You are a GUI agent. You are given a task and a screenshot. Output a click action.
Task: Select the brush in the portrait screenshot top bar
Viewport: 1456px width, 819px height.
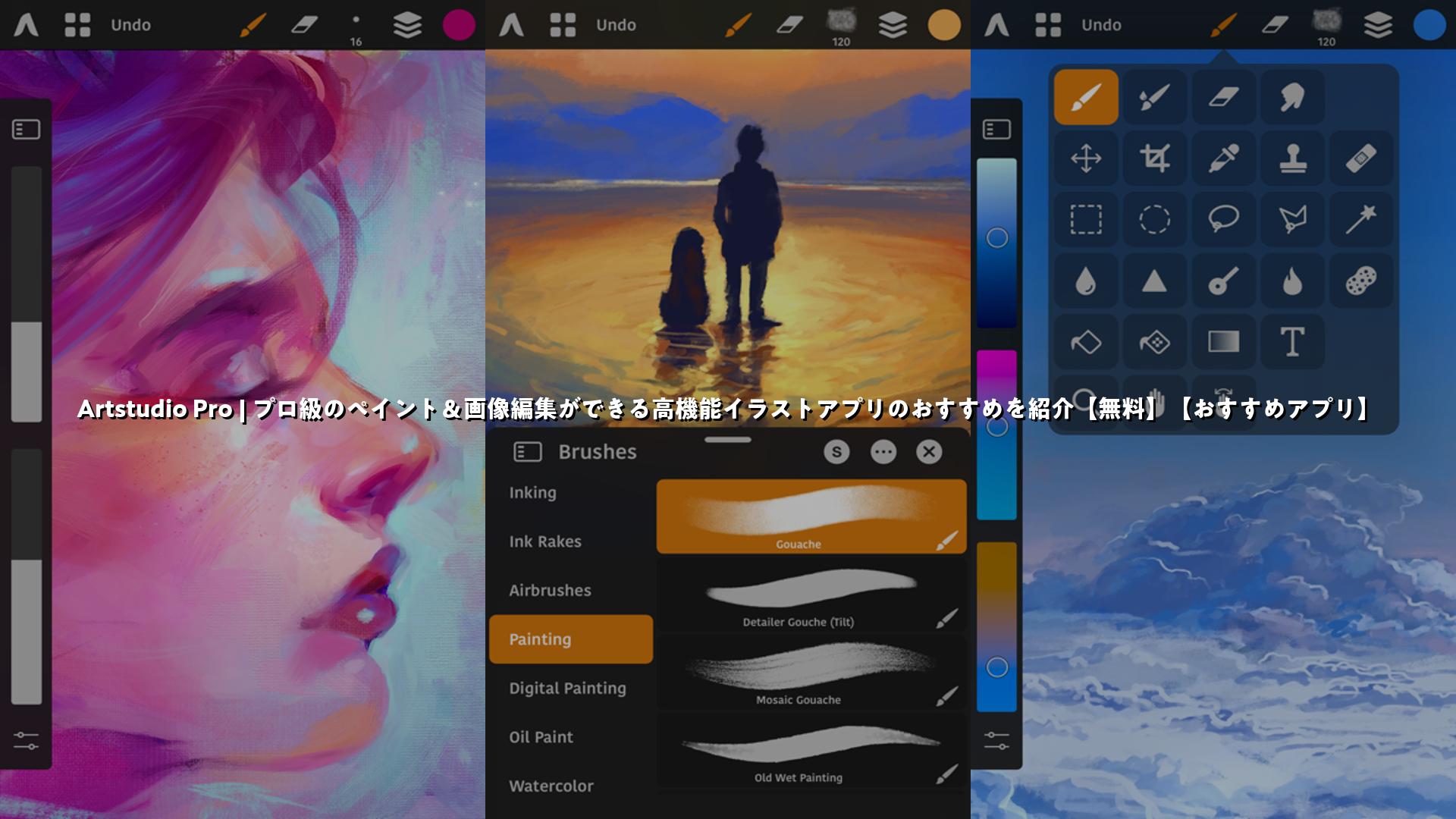coord(253,25)
